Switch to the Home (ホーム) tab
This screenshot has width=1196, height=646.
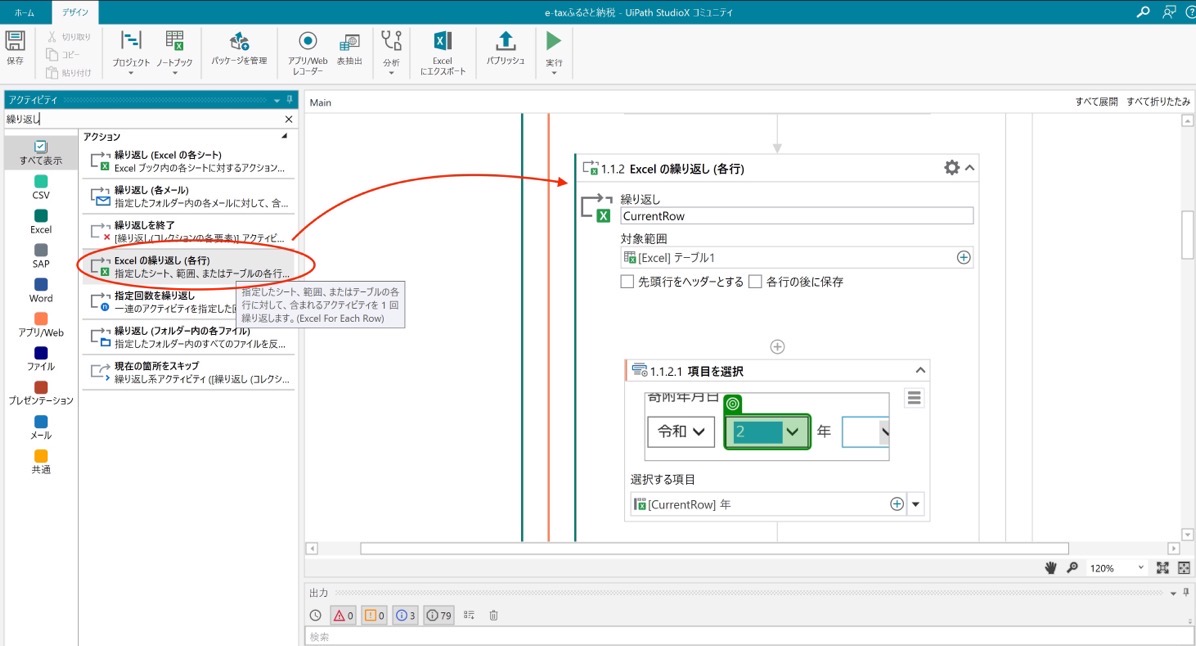(24, 12)
